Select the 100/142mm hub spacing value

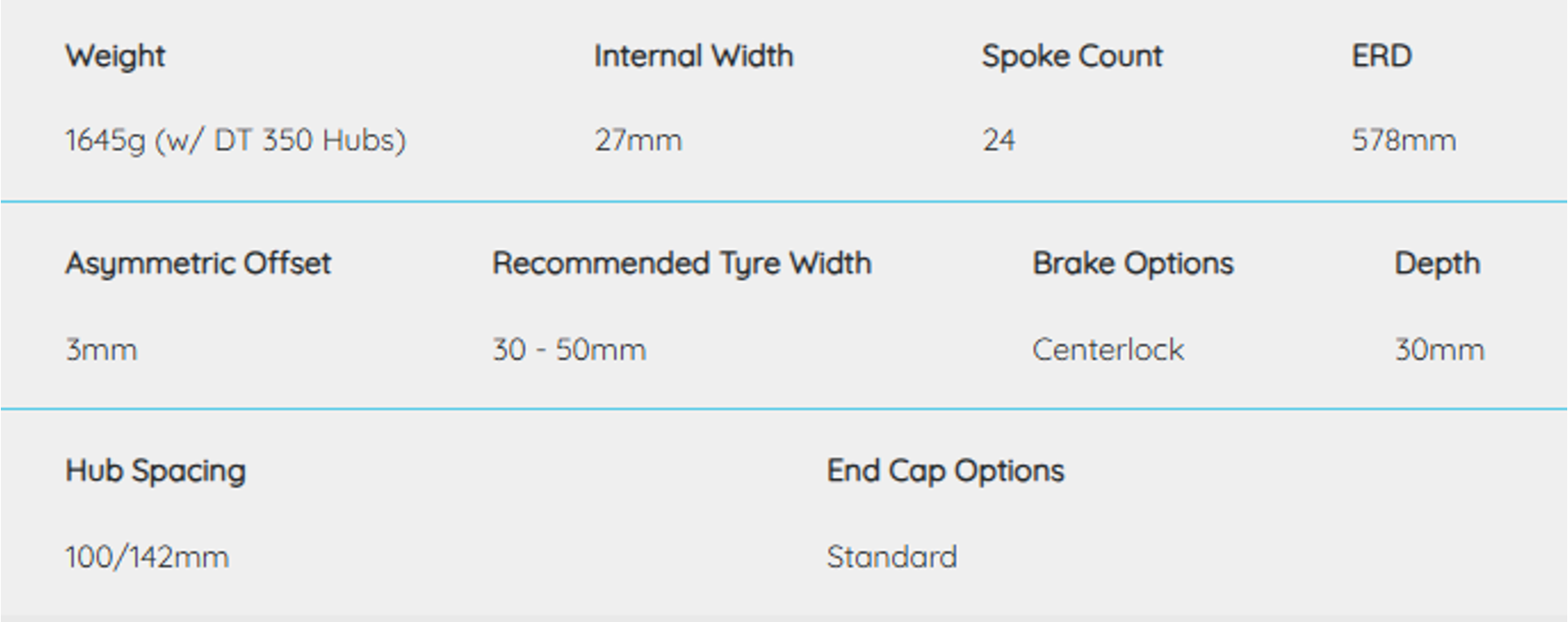(x=147, y=558)
